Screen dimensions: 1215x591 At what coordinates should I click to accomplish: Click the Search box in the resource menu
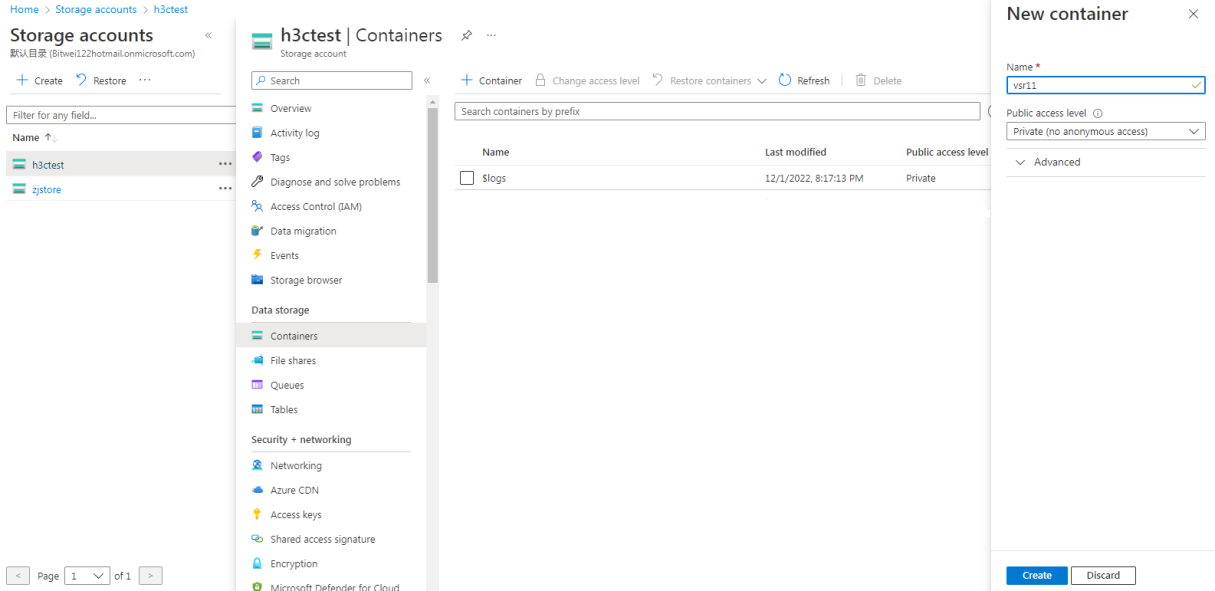[x=332, y=81]
